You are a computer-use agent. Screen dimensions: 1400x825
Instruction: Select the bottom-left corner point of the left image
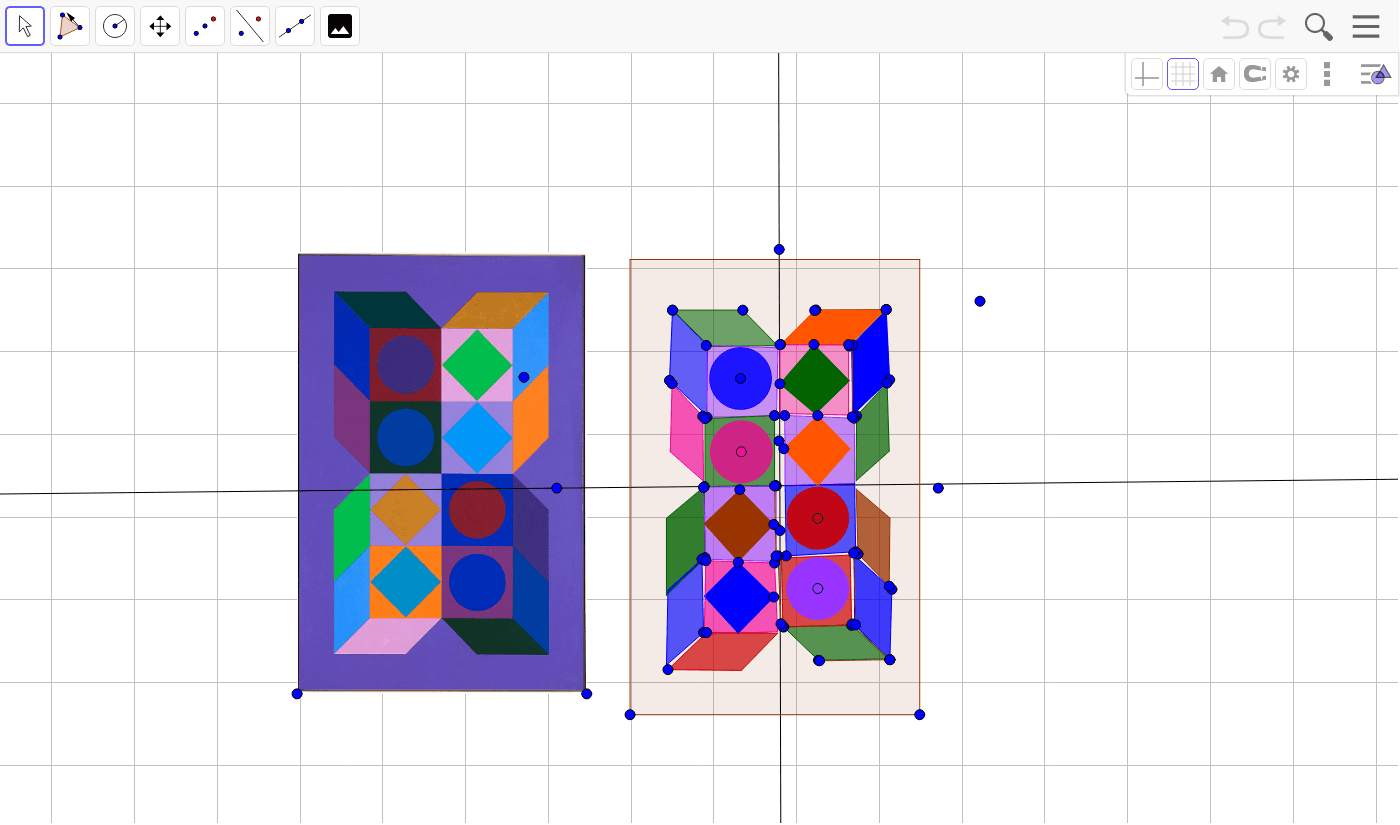[297, 694]
